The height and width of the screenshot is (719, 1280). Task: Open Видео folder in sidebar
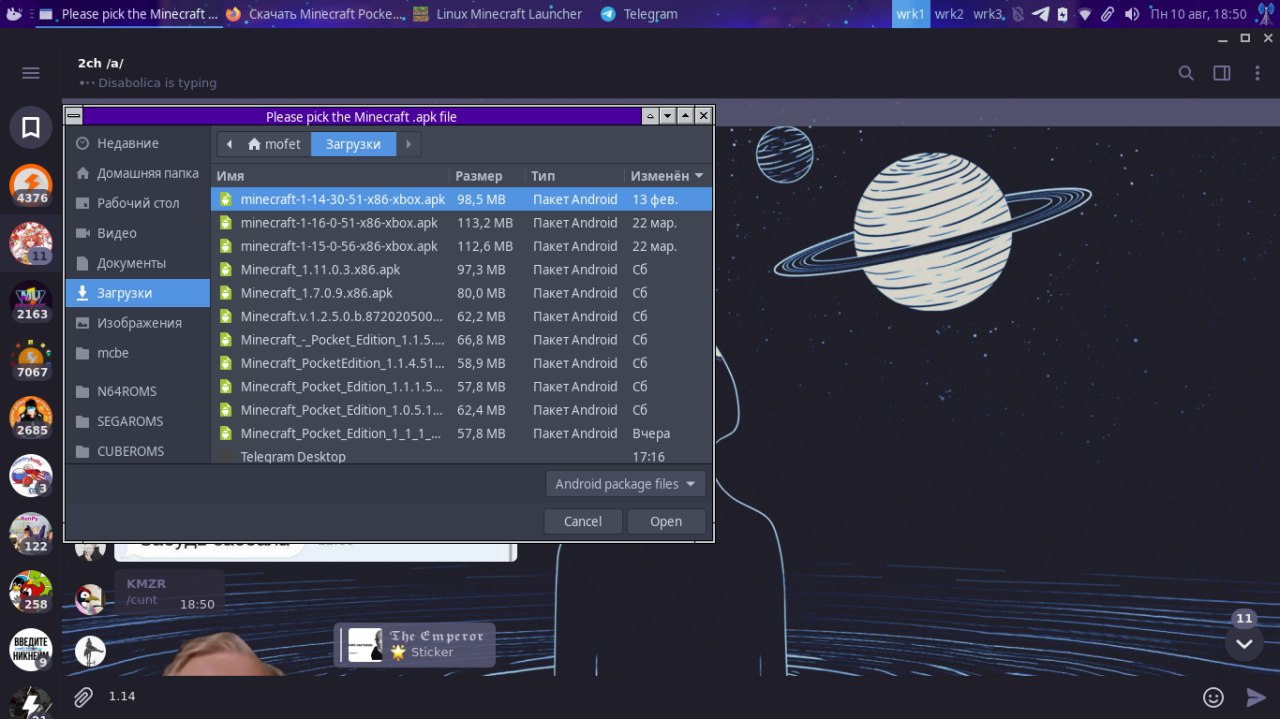click(138, 233)
